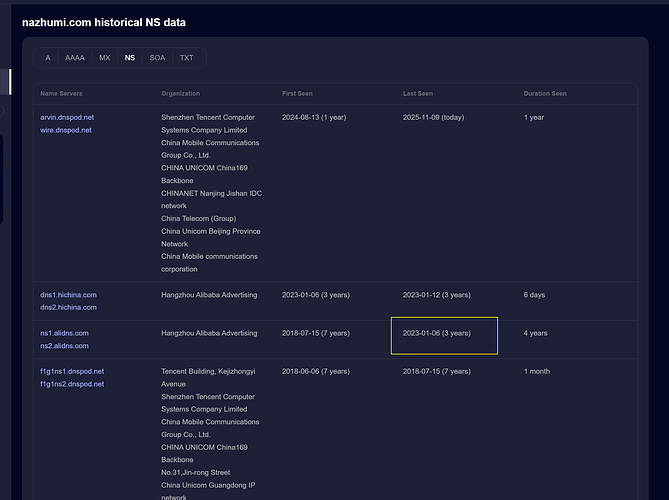Screen dimensions: 669x500
Task: Select China Telecom (Group) organization text
Action: (198, 218)
